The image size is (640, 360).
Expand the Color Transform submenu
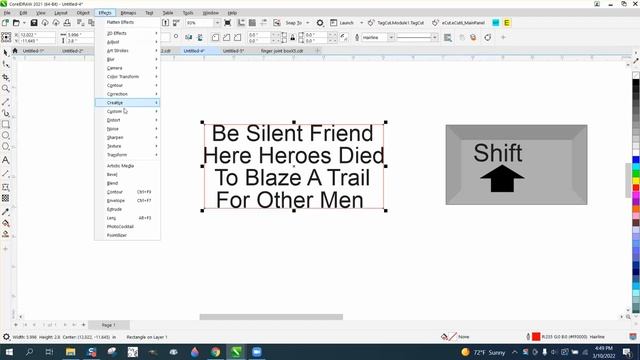[x=127, y=77]
